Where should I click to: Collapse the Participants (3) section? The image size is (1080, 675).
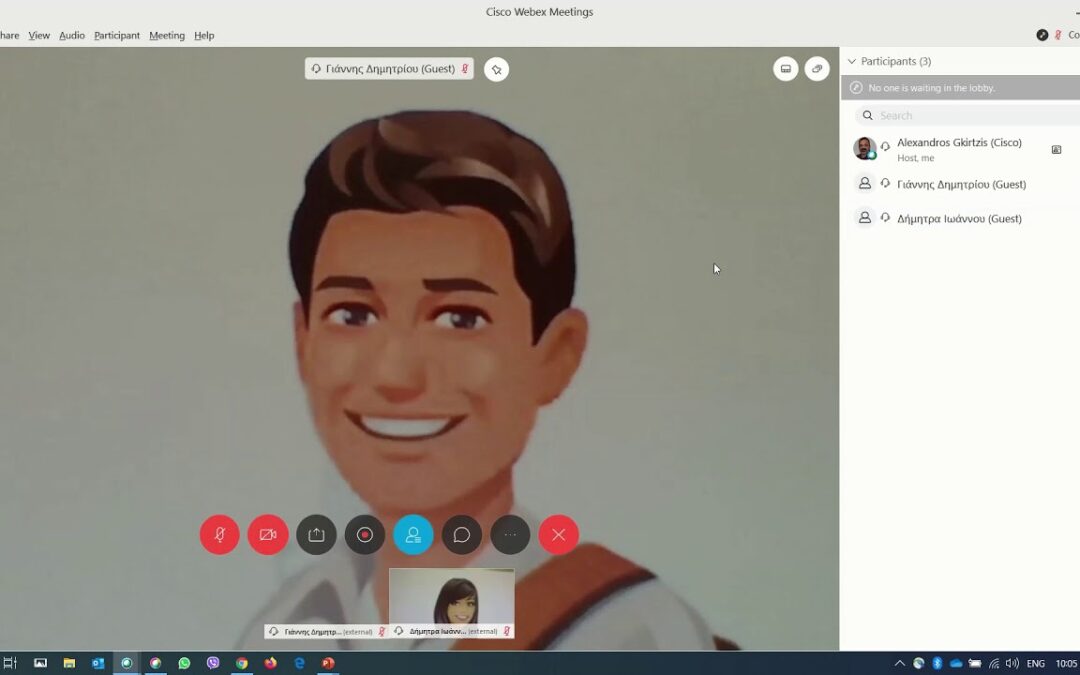852,62
